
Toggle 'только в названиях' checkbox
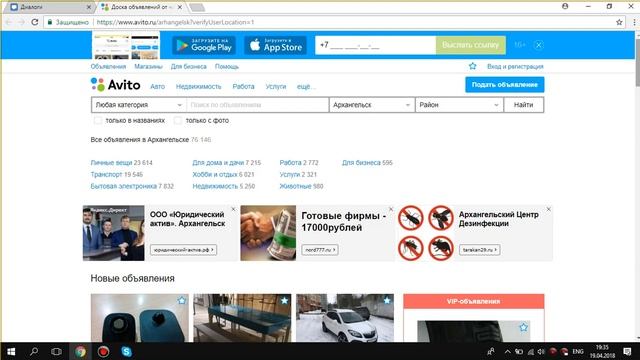(x=98, y=120)
